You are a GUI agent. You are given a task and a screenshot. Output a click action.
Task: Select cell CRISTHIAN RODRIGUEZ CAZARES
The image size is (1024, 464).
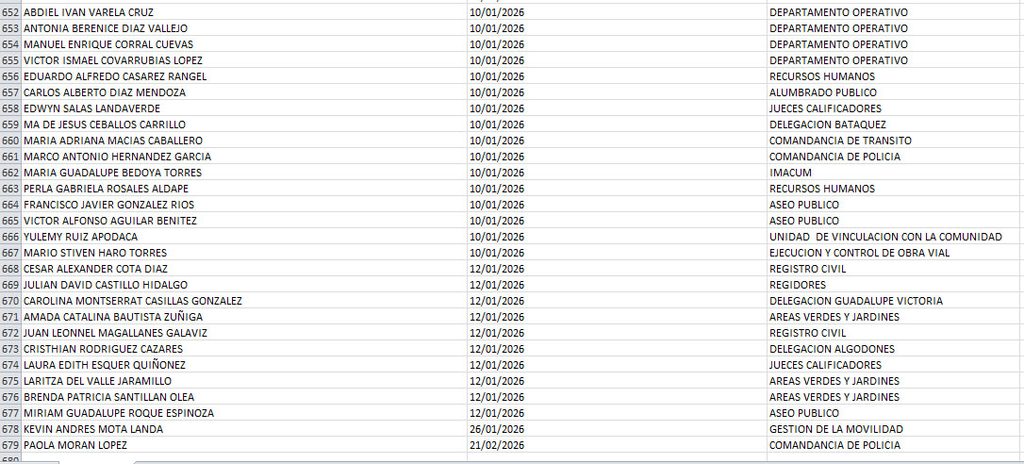[244, 348]
